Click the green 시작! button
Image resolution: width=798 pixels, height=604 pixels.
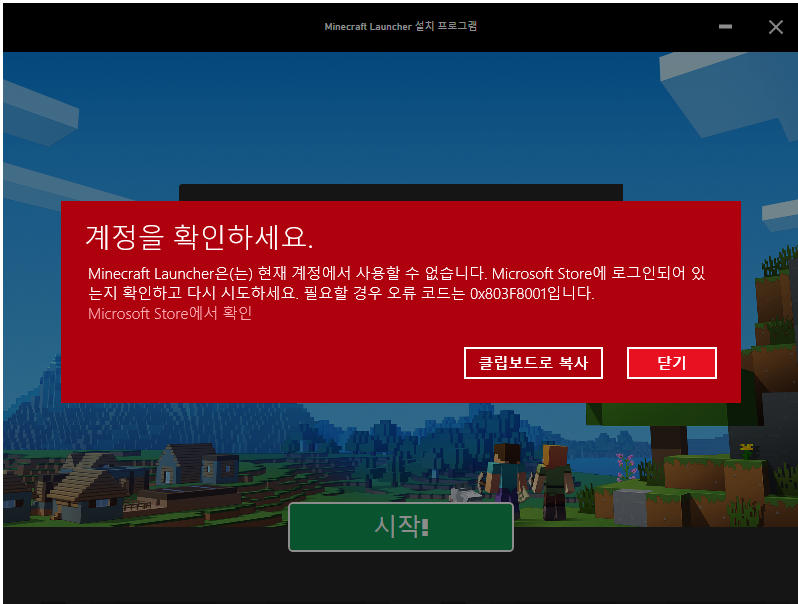click(401, 527)
